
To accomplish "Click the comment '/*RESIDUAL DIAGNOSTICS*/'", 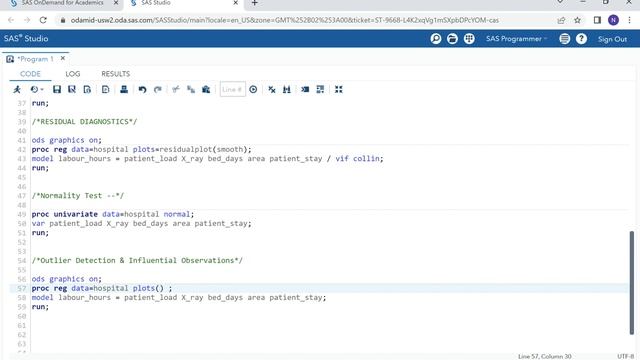I will [x=84, y=122].
